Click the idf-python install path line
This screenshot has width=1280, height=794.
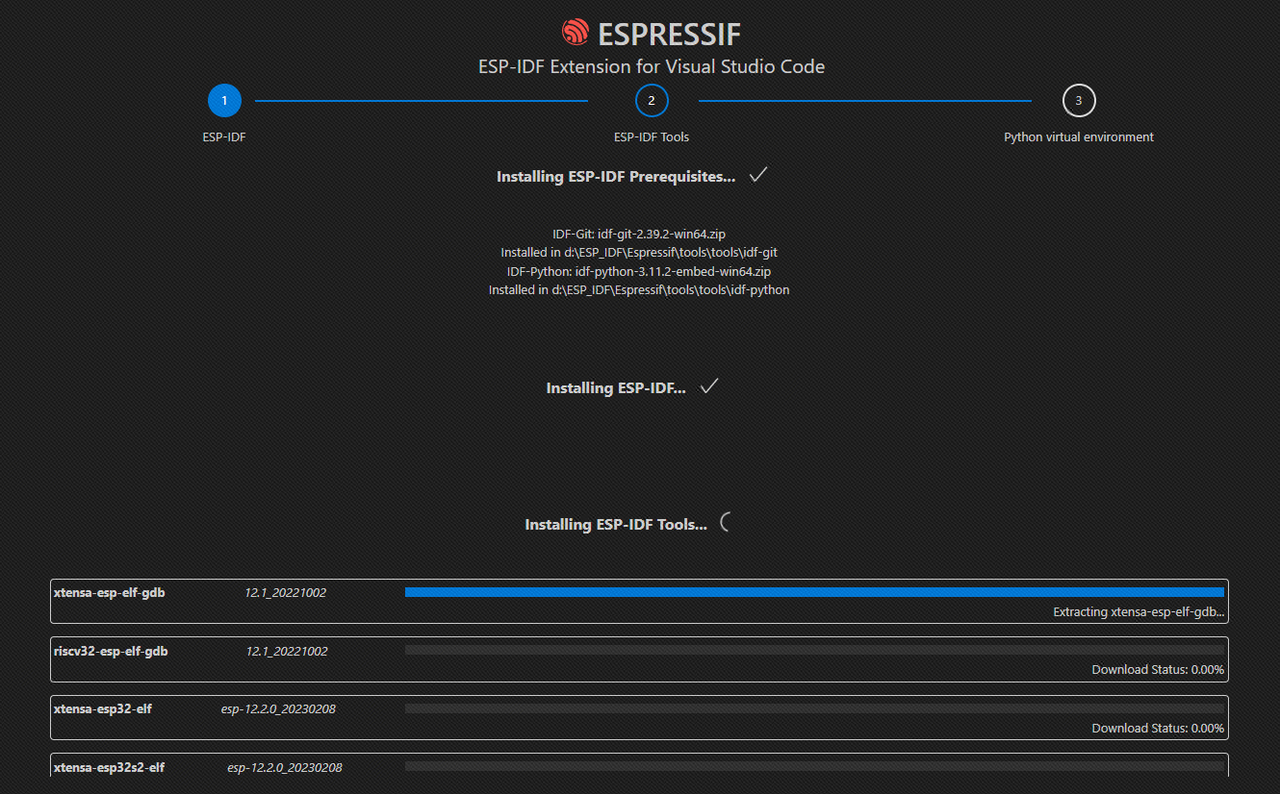639,290
